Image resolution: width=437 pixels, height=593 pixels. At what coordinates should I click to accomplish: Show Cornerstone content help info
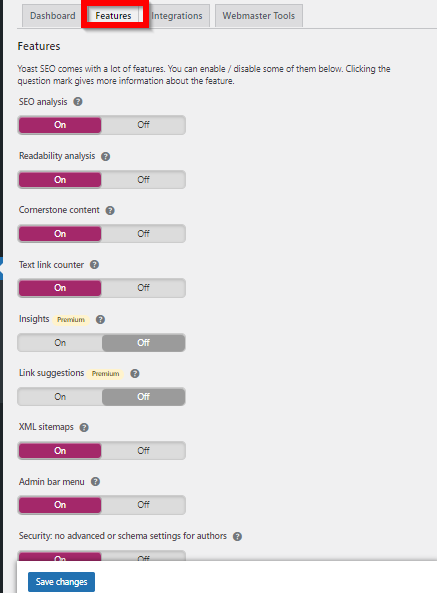(x=110, y=210)
